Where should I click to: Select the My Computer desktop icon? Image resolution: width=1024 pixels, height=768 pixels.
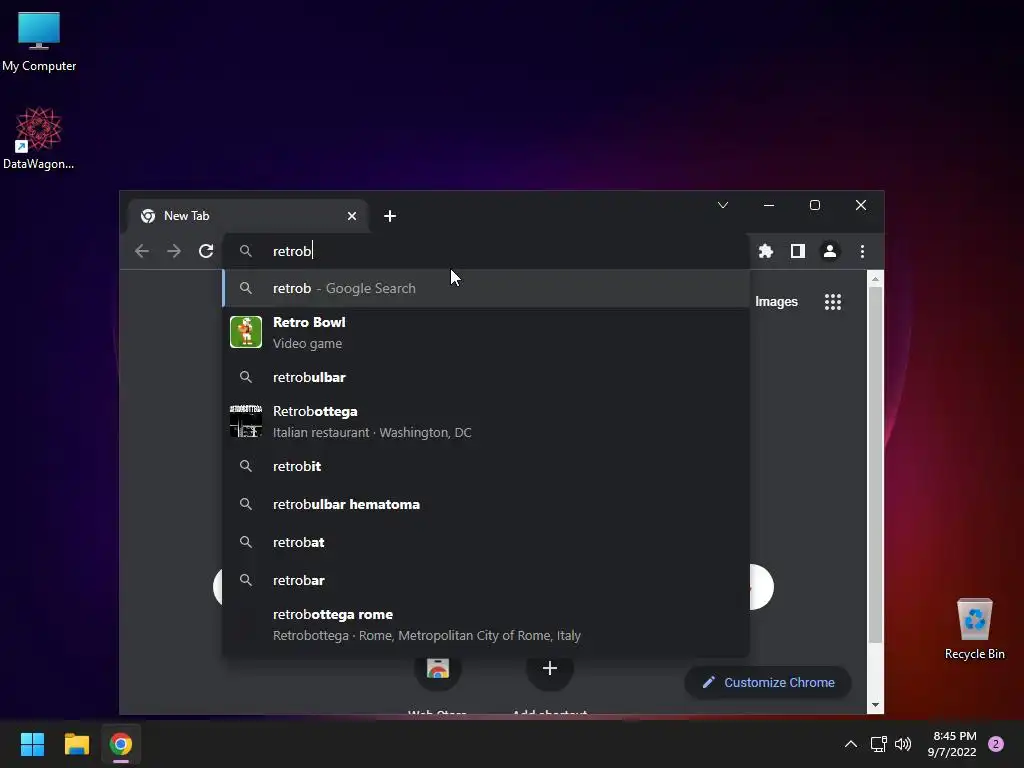39,42
